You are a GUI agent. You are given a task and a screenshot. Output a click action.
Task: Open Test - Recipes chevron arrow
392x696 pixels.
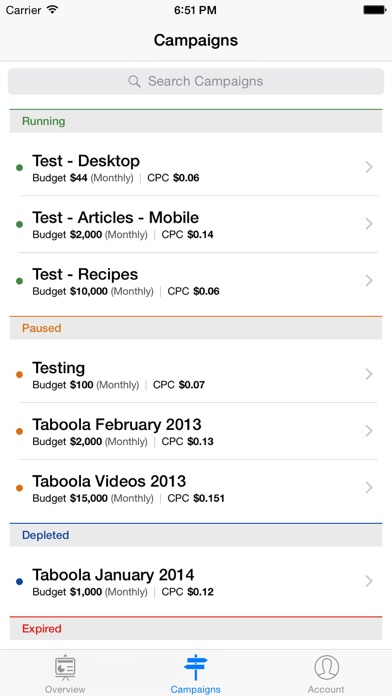(x=368, y=281)
